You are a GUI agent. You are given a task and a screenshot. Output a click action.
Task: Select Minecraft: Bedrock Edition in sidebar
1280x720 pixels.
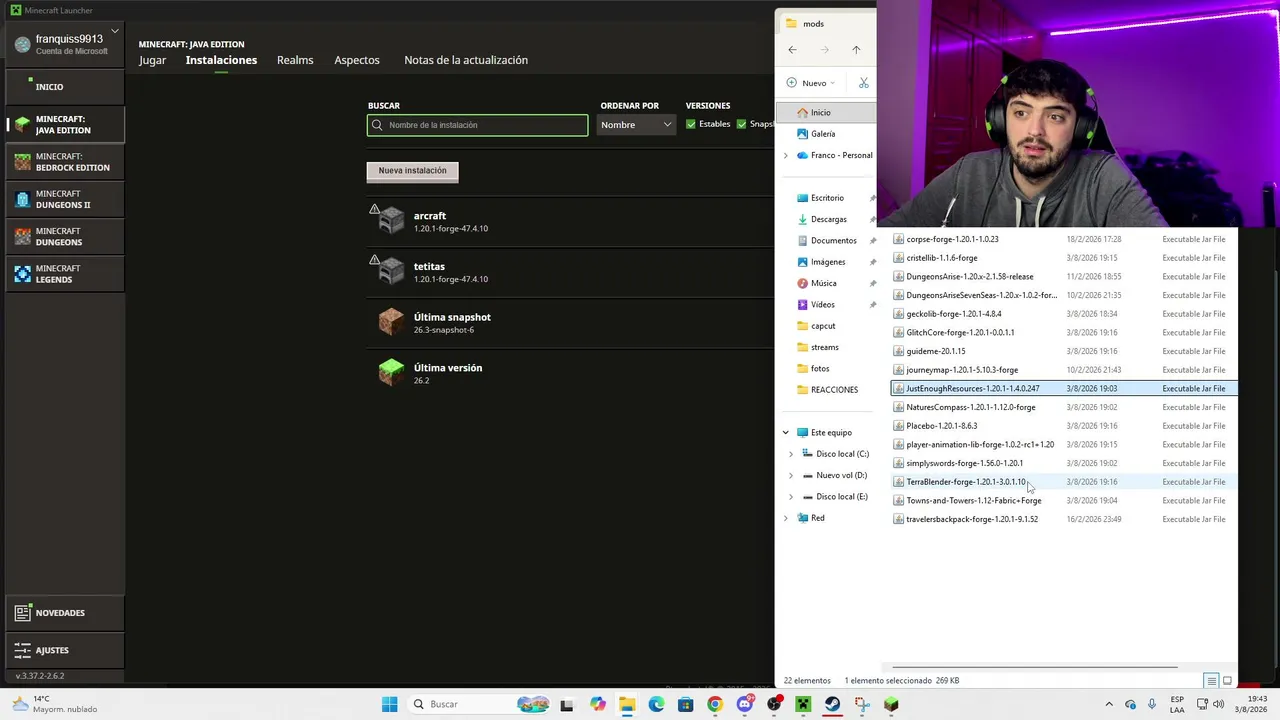65,162
